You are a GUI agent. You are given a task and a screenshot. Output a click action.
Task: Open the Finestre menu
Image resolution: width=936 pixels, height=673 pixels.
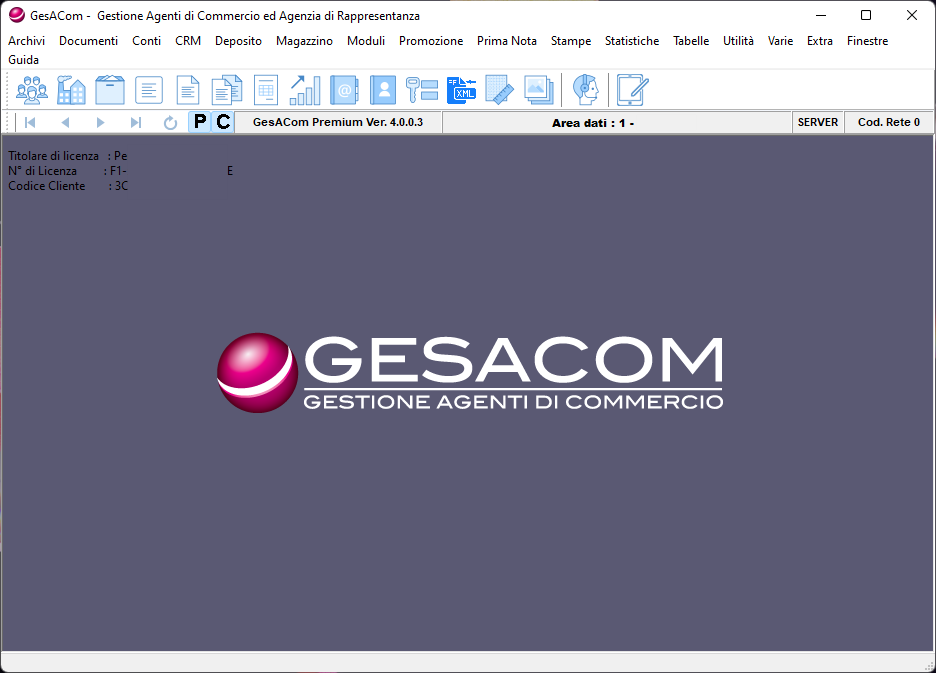click(867, 41)
